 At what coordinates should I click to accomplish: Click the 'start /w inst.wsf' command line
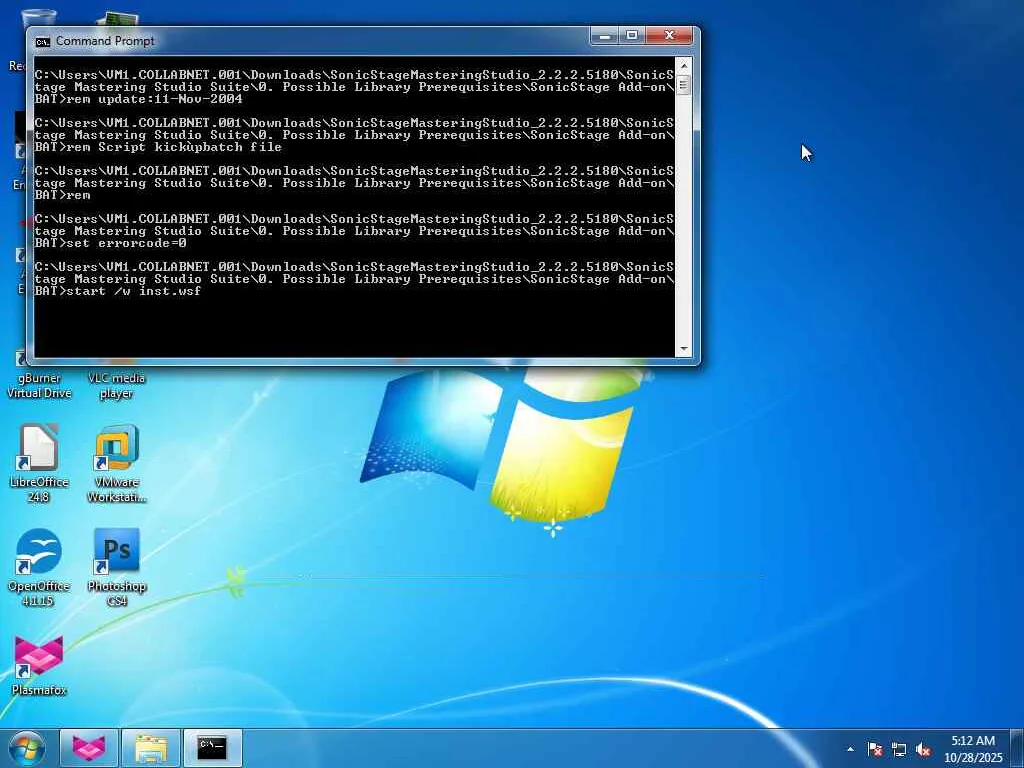pos(134,291)
